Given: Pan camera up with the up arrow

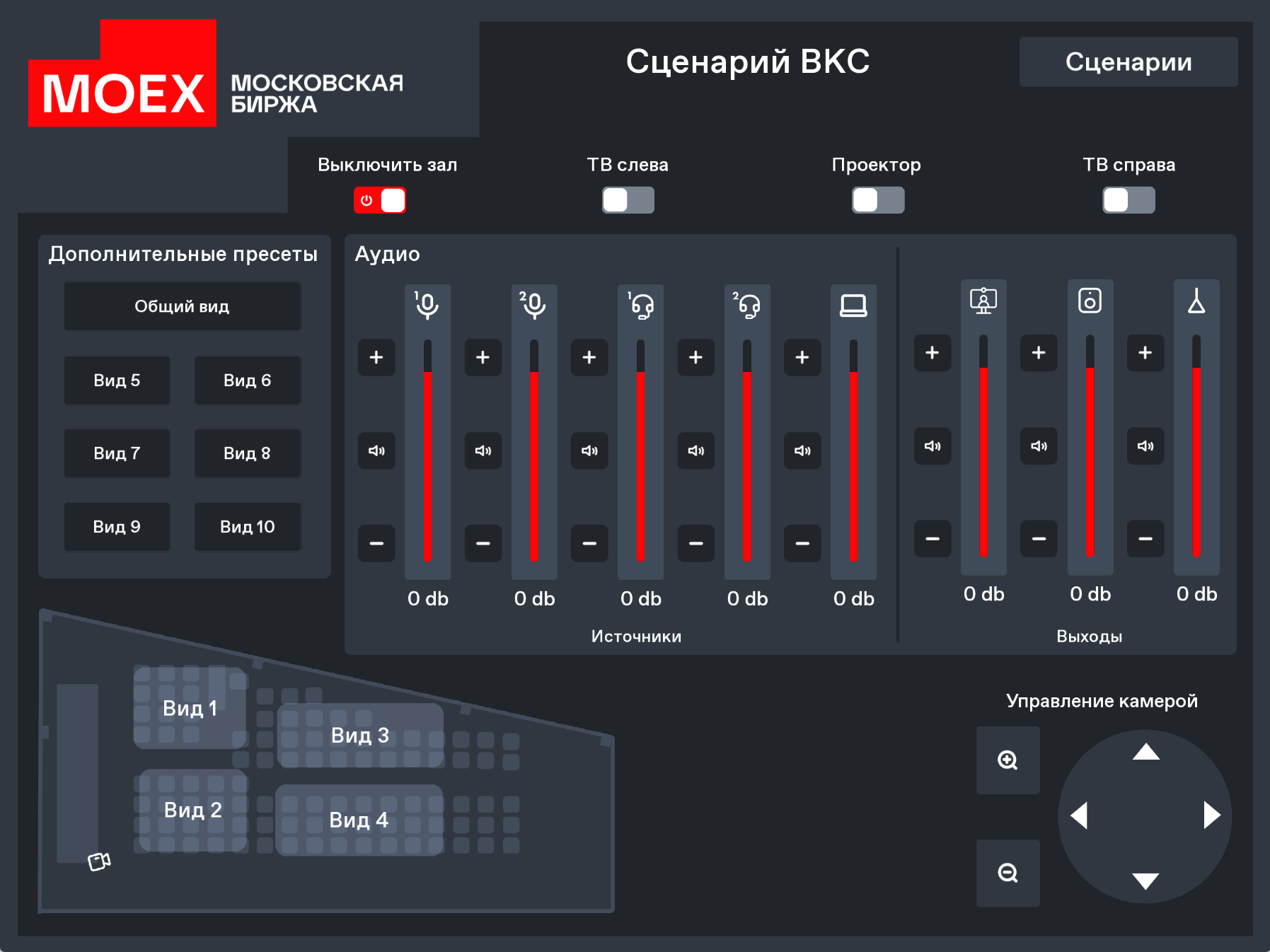Looking at the screenshot, I should click(x=1145, y=753).
